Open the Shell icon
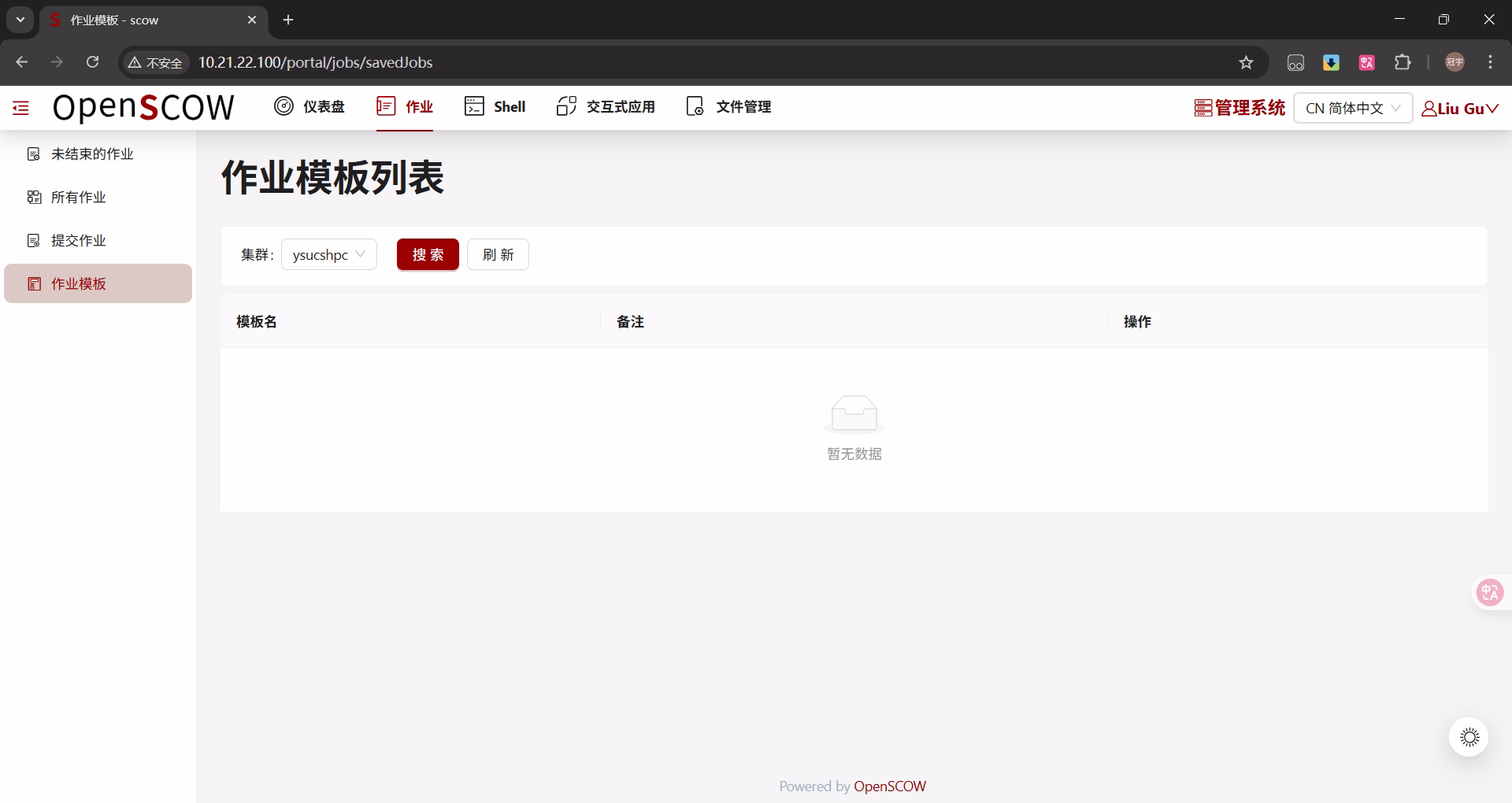Viewport: 1512px width, 803px height. (x=475, y=106)
